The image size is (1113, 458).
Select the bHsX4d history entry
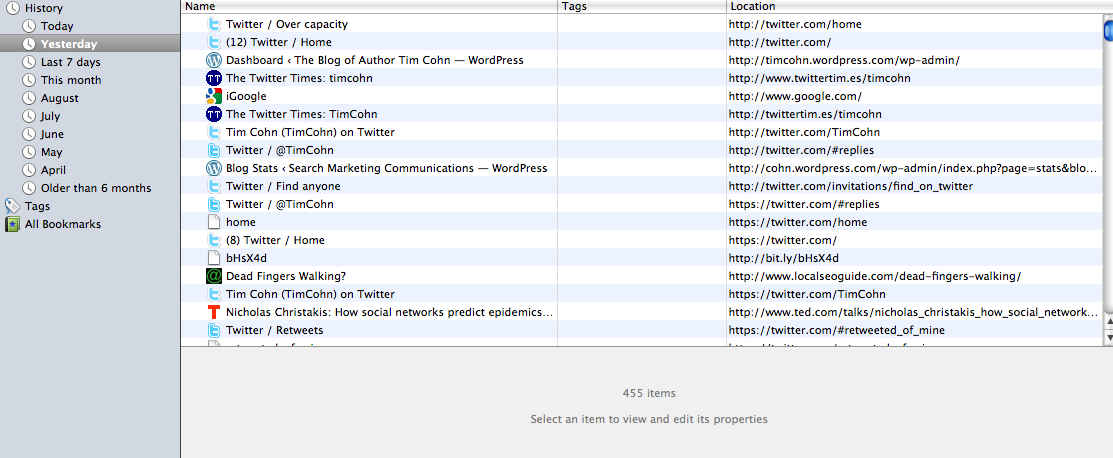[x=246, y=258]
